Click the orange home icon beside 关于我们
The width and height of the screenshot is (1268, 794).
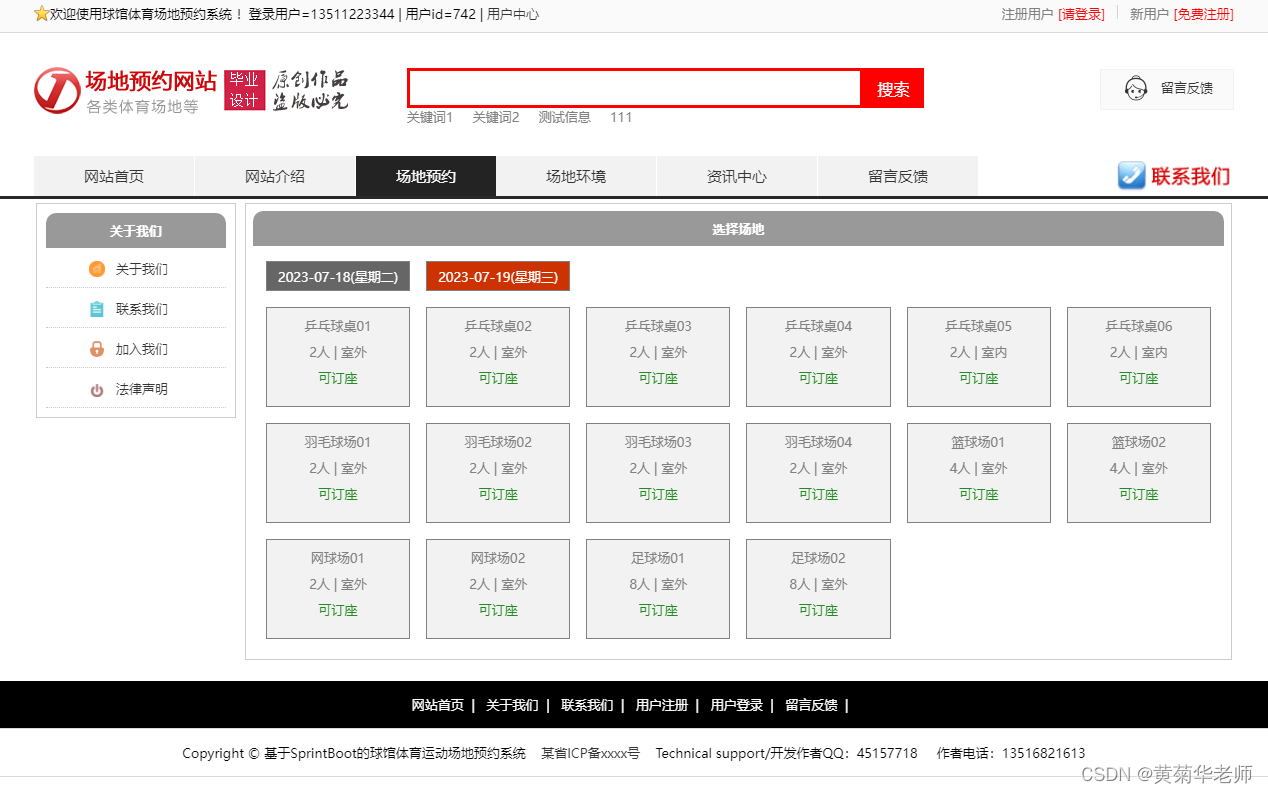pos(96,268)
